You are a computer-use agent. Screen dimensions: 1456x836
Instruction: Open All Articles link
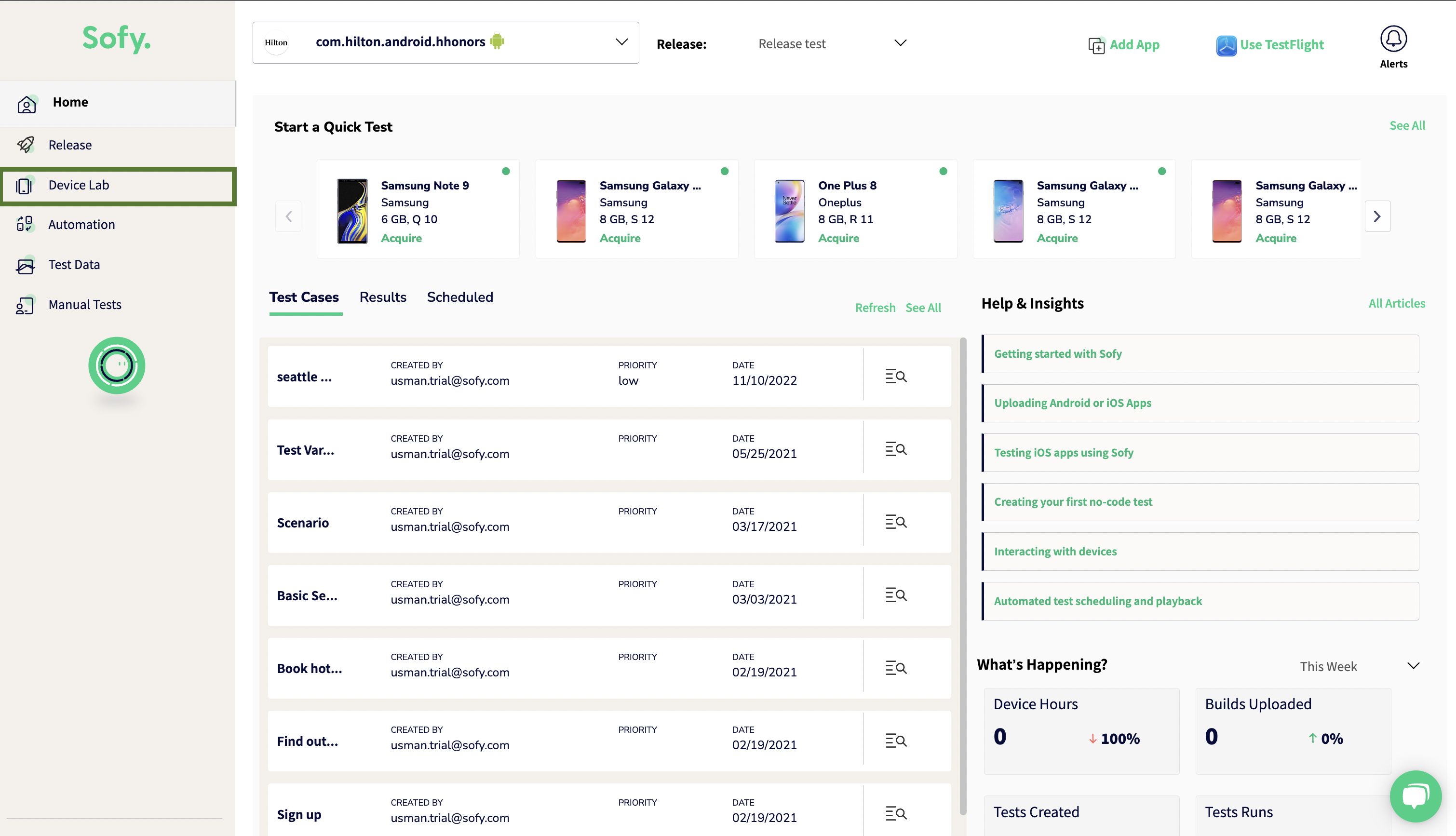[x=1397, y=304]
